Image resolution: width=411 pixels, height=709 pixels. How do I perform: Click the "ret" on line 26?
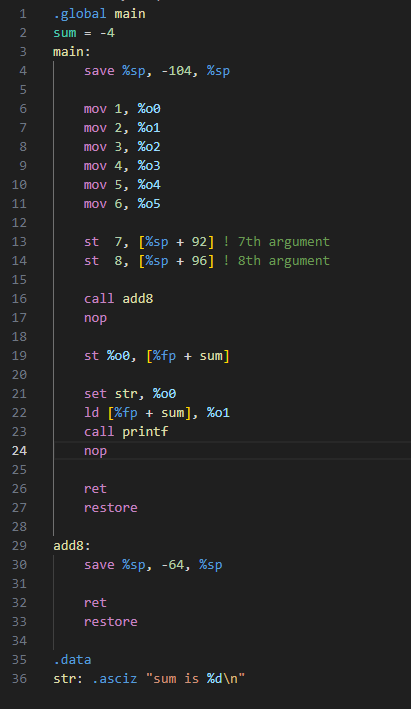95,489
